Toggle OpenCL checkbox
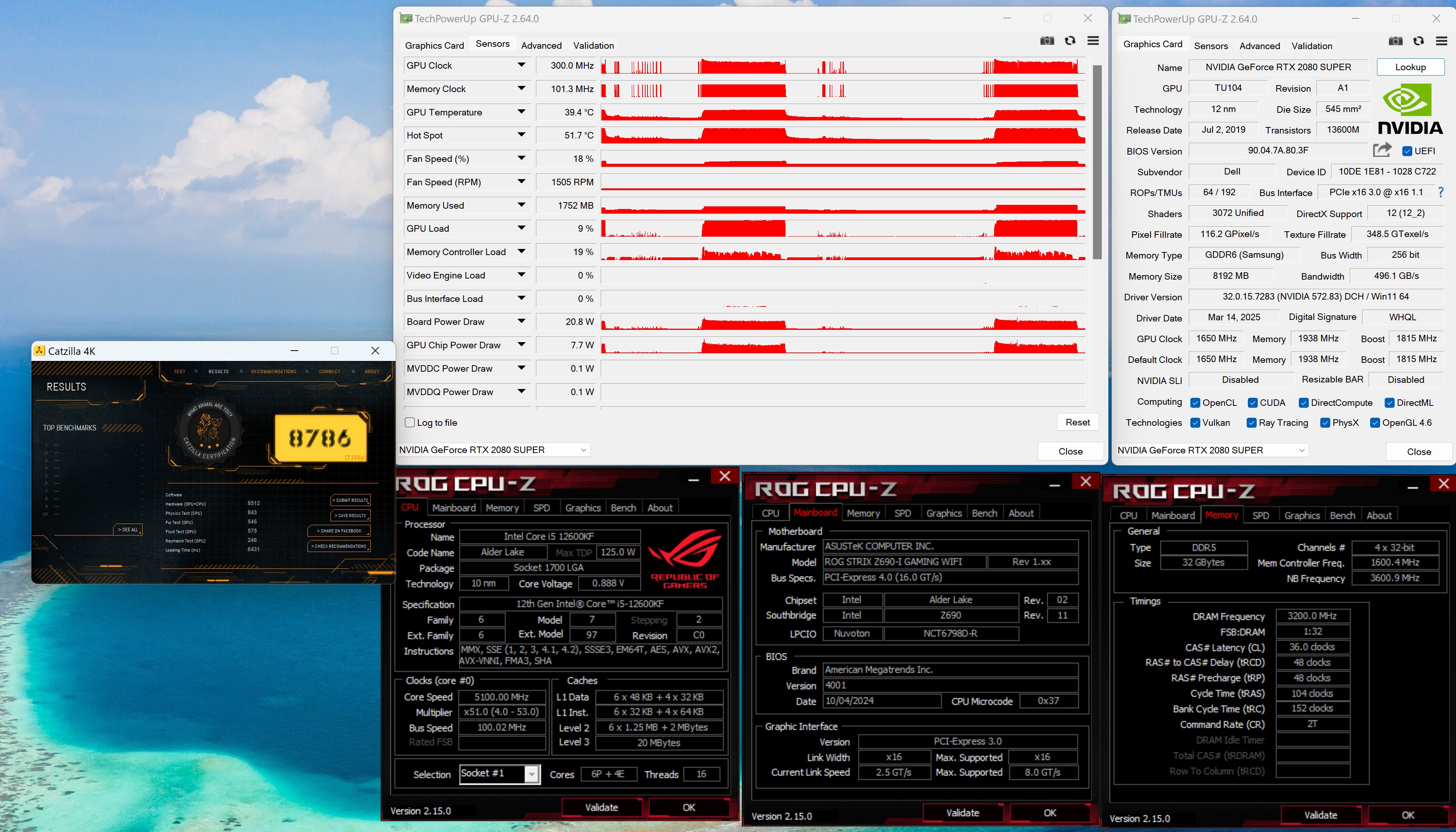Screen dimensions: 1456x832 click(x=1195, y=403)
